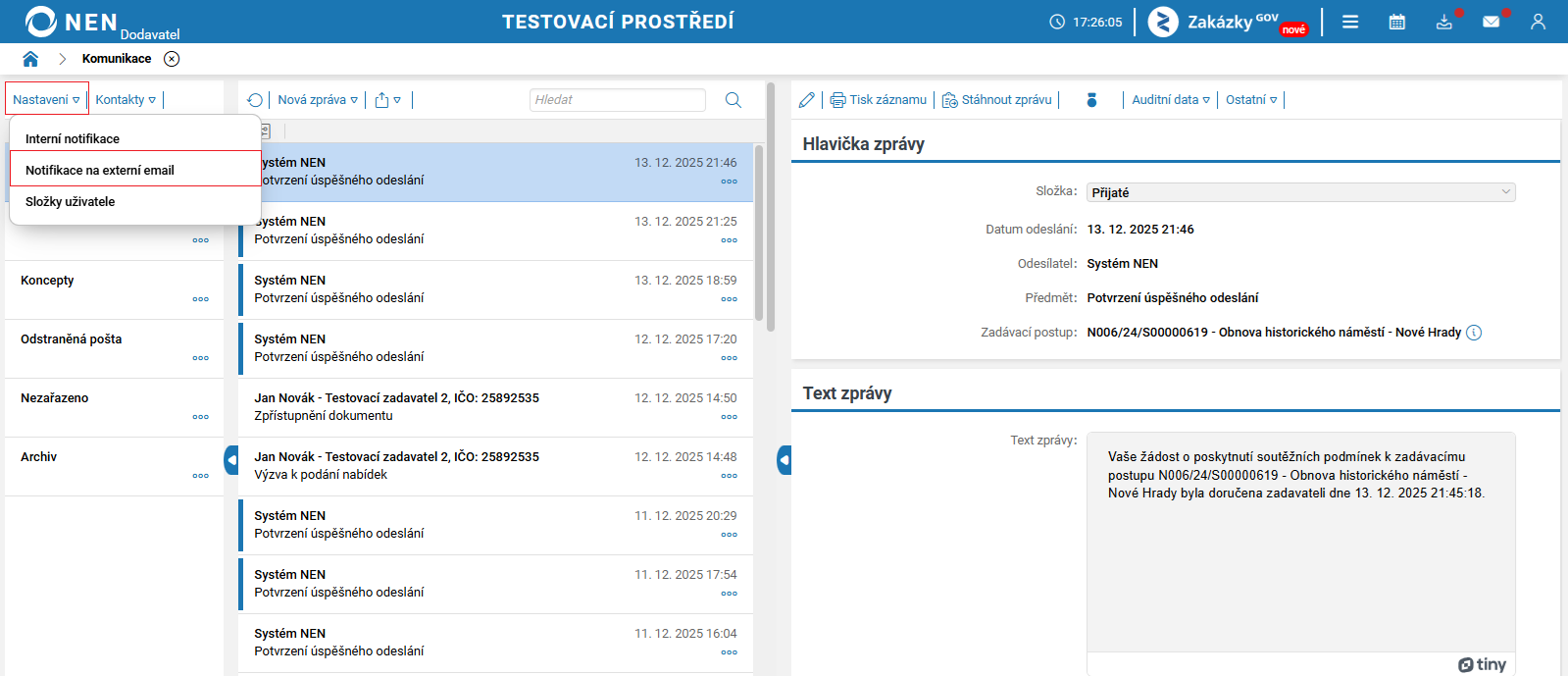Image resolution: width=1568 pixels, height=676 pixels.
Task: Open more options for message 13. 12. 2025 21:25
Action: tap(730, 240)
